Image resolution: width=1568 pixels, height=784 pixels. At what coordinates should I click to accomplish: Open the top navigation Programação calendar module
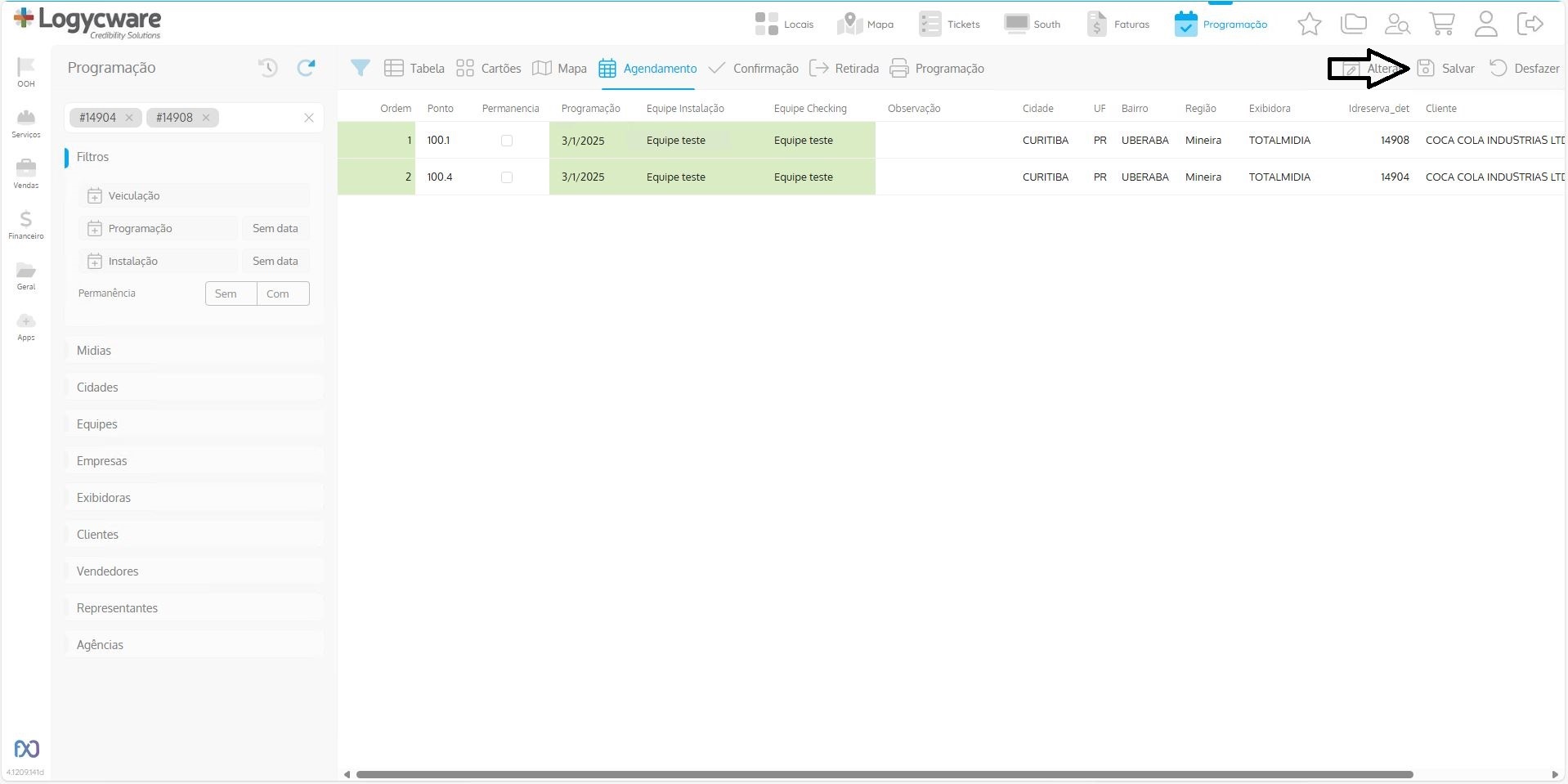tap(1221, 25)
